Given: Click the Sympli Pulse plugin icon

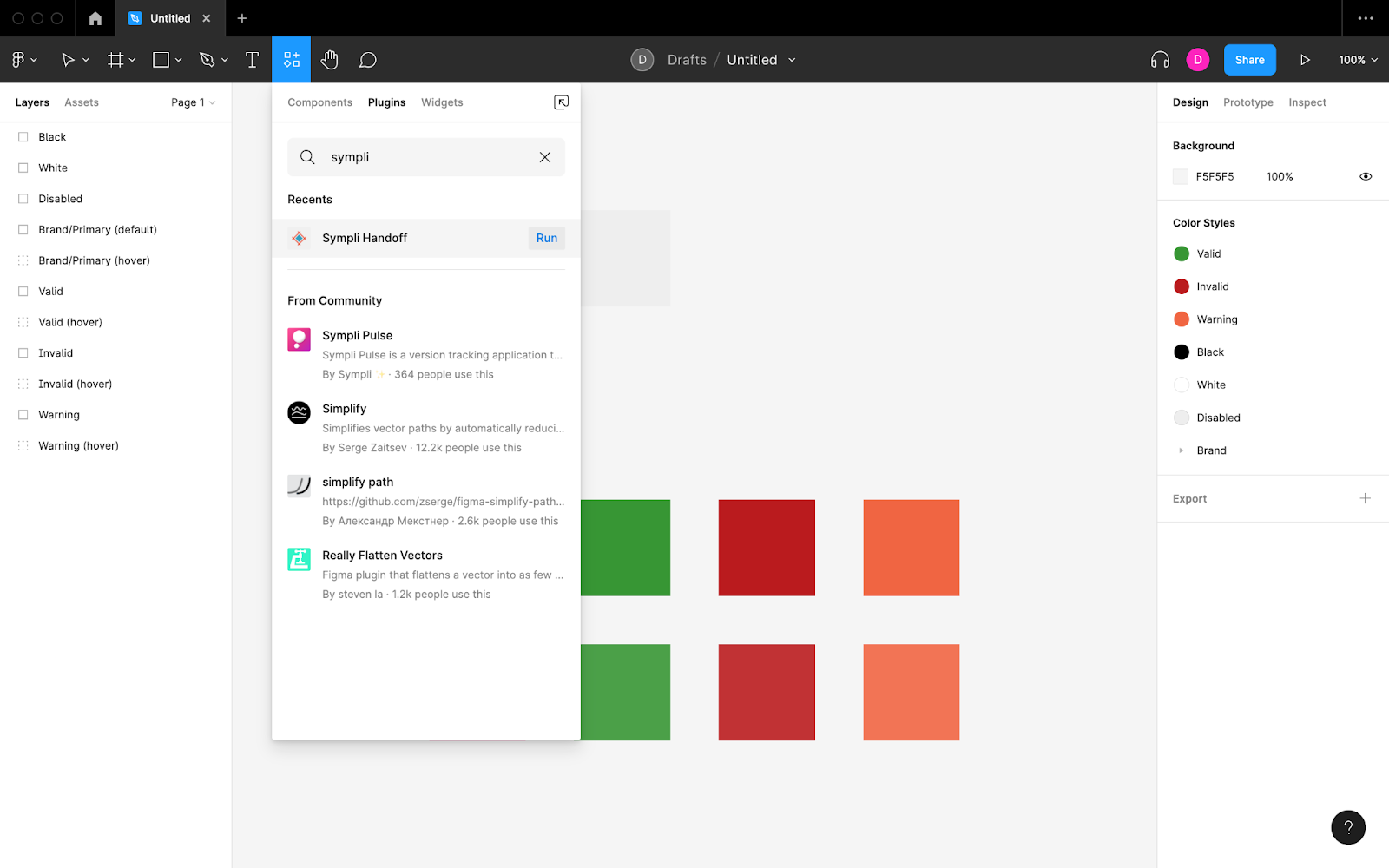Looking at the screenshot, I should [x=299, y=339].
